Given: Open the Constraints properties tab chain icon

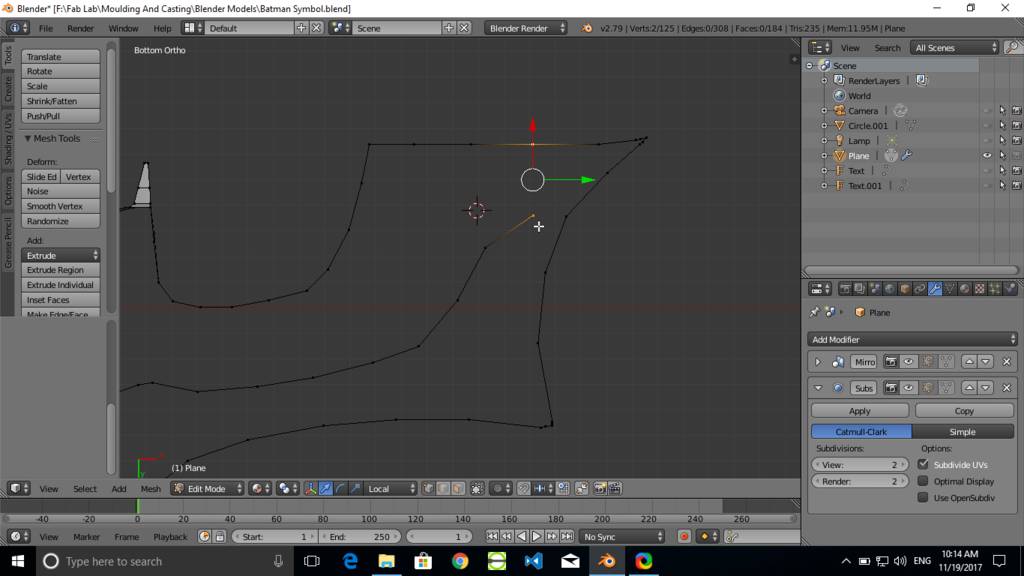Looking at the screenshot, I should point(920,289).
